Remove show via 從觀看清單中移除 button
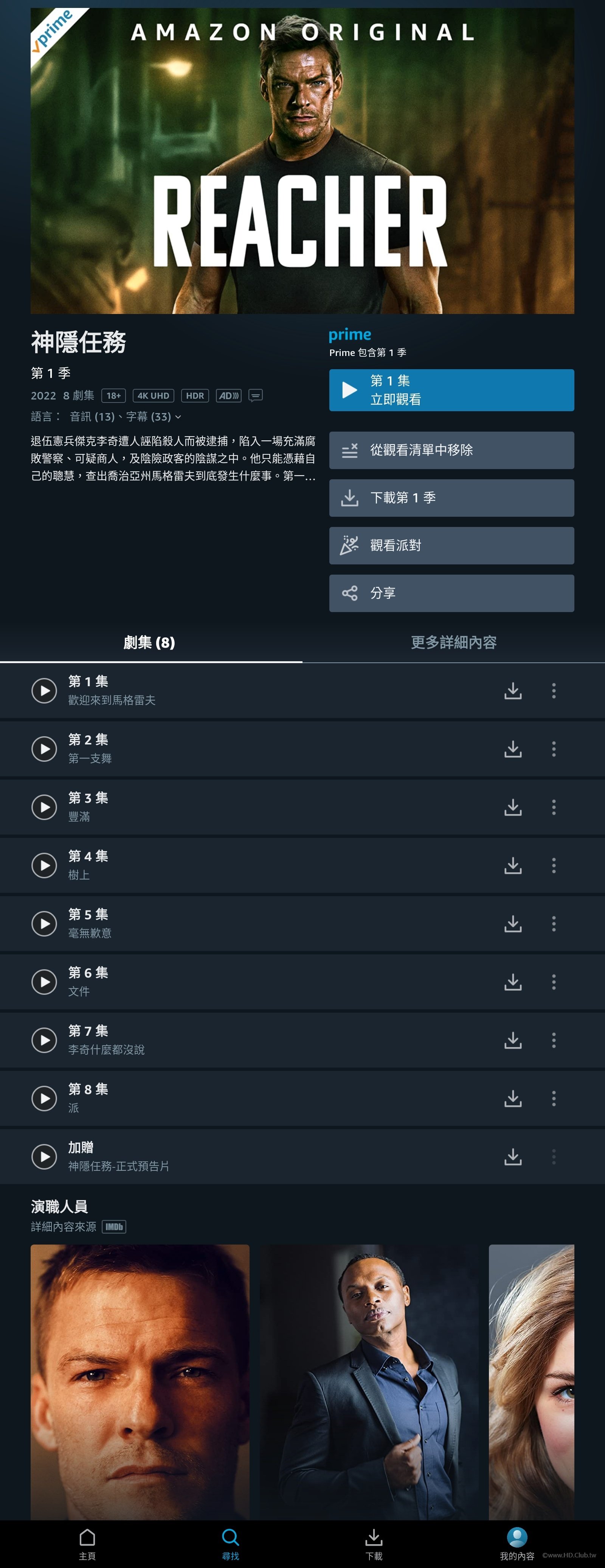605x1568 pixels. pos(451,451)
